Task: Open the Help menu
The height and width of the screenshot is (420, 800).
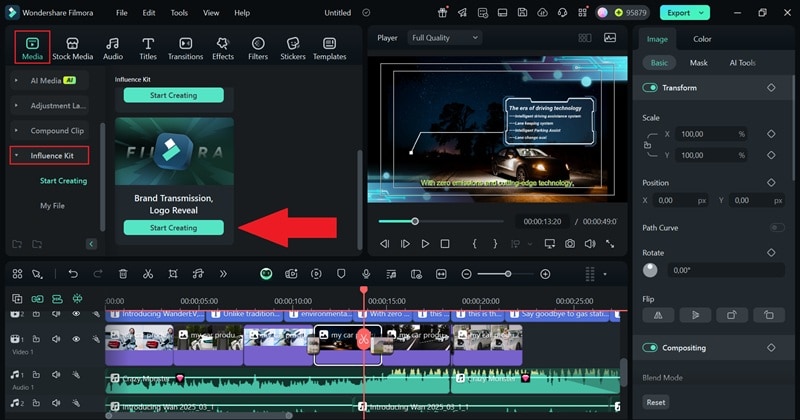Action: point(242,13)
